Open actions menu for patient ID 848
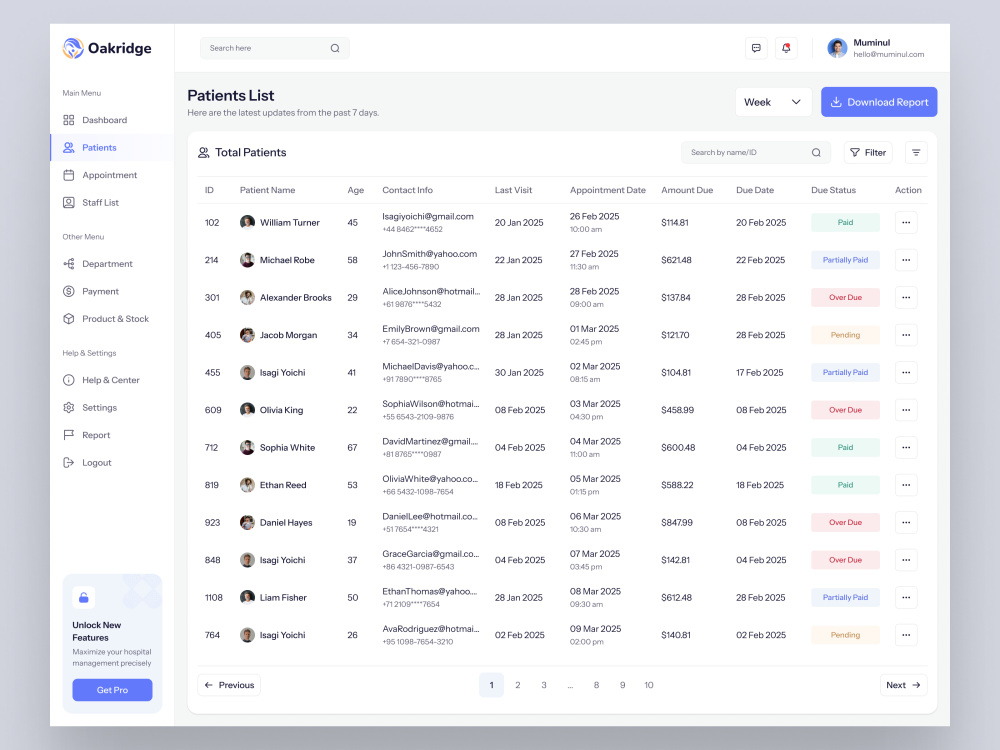The image size is (1000, 750). [x=906, y=560]
